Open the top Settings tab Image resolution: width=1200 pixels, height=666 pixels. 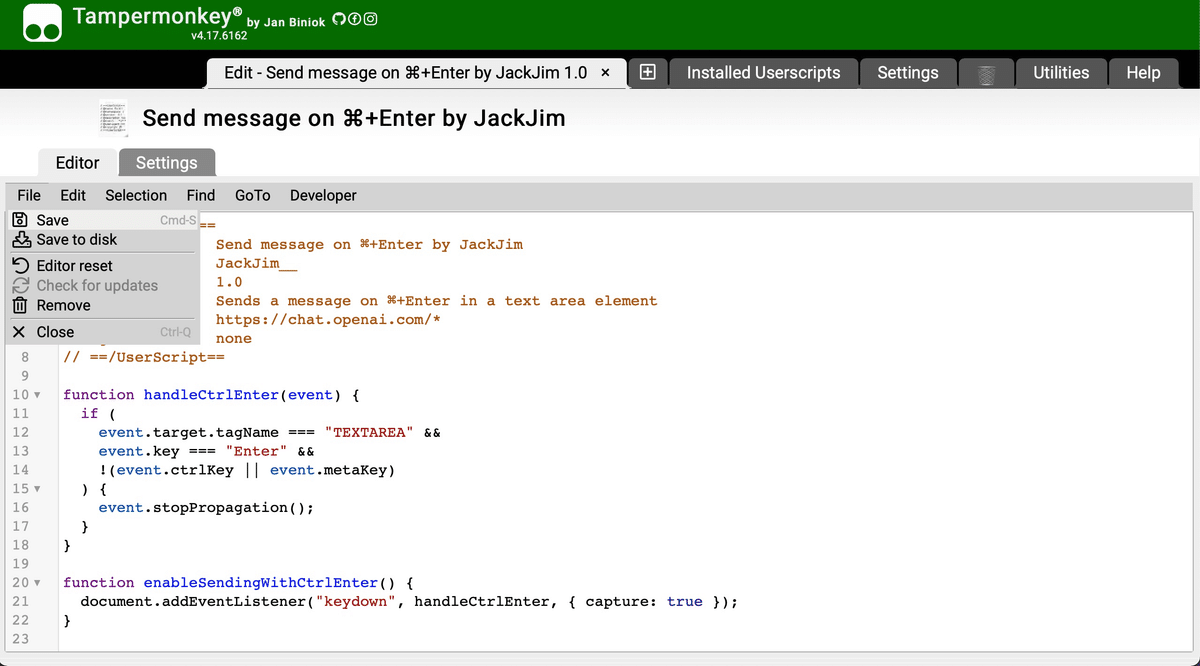point(908,73)
